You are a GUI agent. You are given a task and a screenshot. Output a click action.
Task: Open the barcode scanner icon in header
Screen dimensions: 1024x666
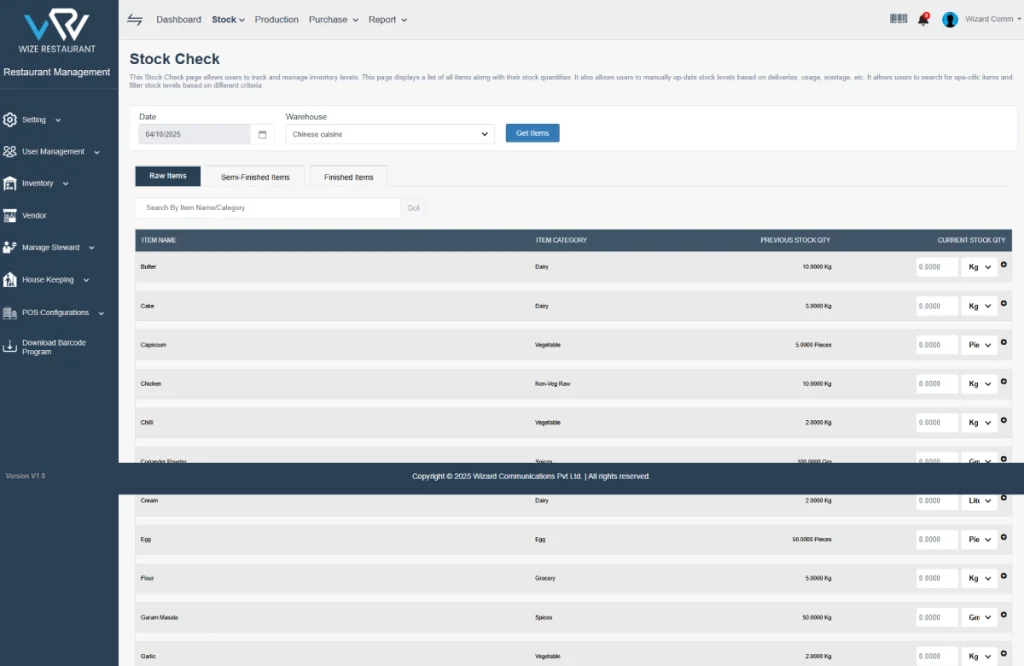click(899, 19)
